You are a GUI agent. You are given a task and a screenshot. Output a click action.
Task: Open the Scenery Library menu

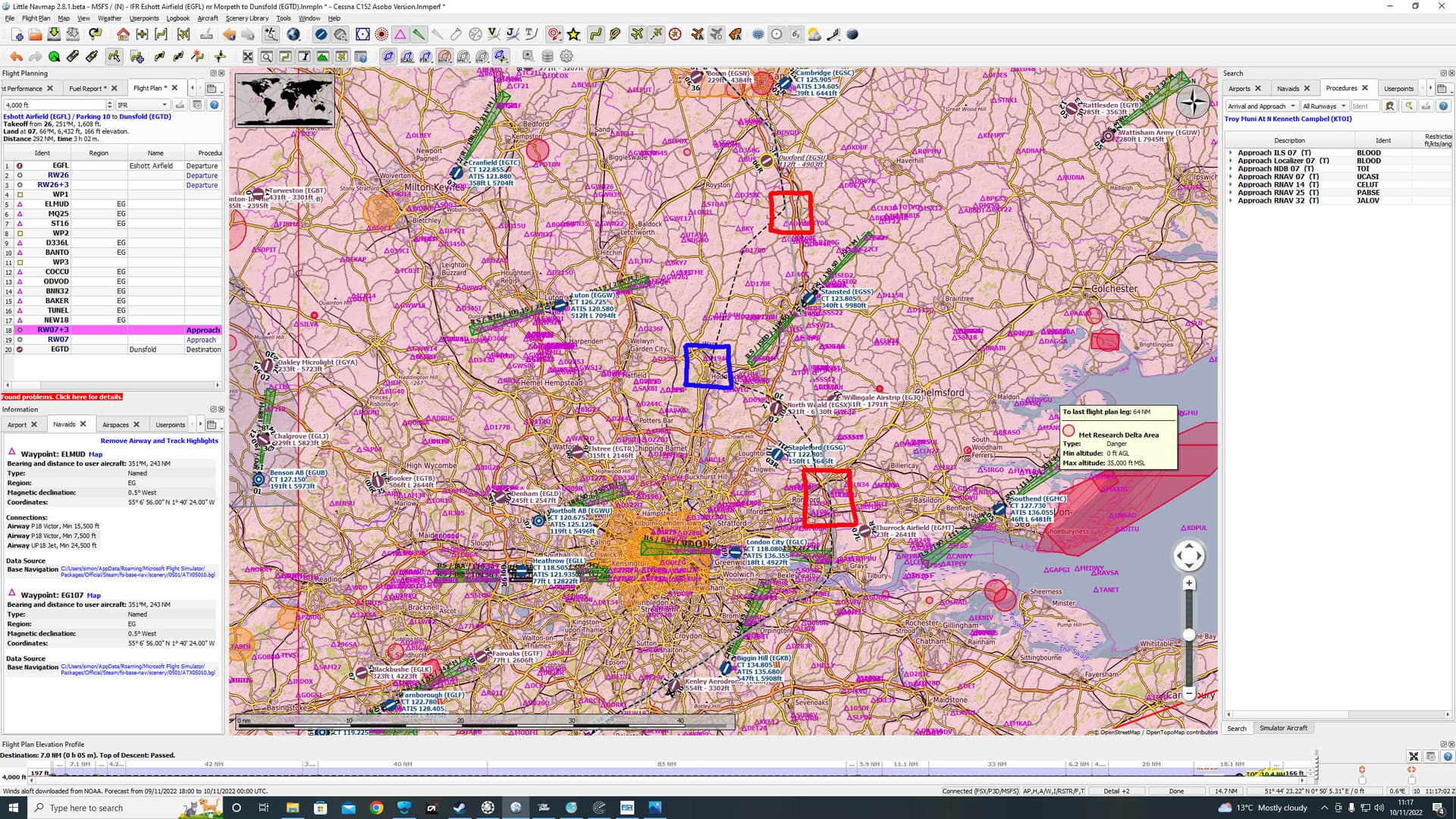246,18
